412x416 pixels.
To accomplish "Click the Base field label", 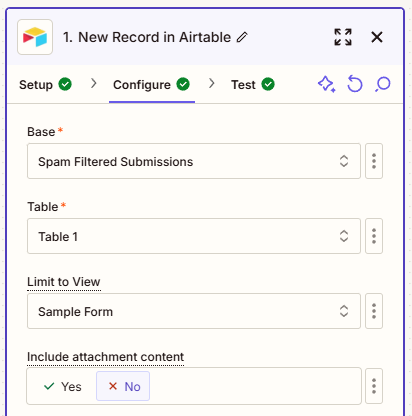I will [41, 132].
